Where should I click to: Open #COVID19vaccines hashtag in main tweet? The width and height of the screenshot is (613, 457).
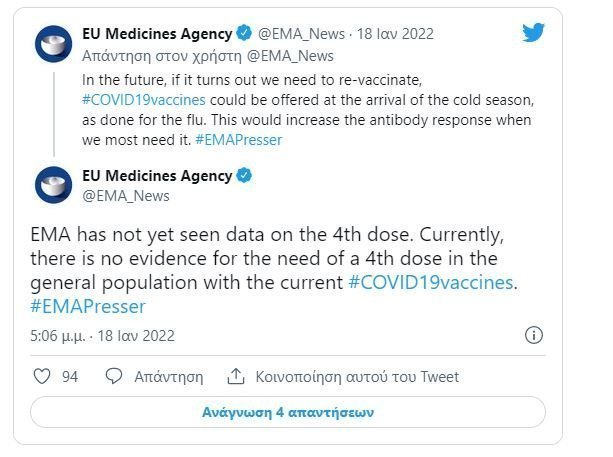point(431,282)
